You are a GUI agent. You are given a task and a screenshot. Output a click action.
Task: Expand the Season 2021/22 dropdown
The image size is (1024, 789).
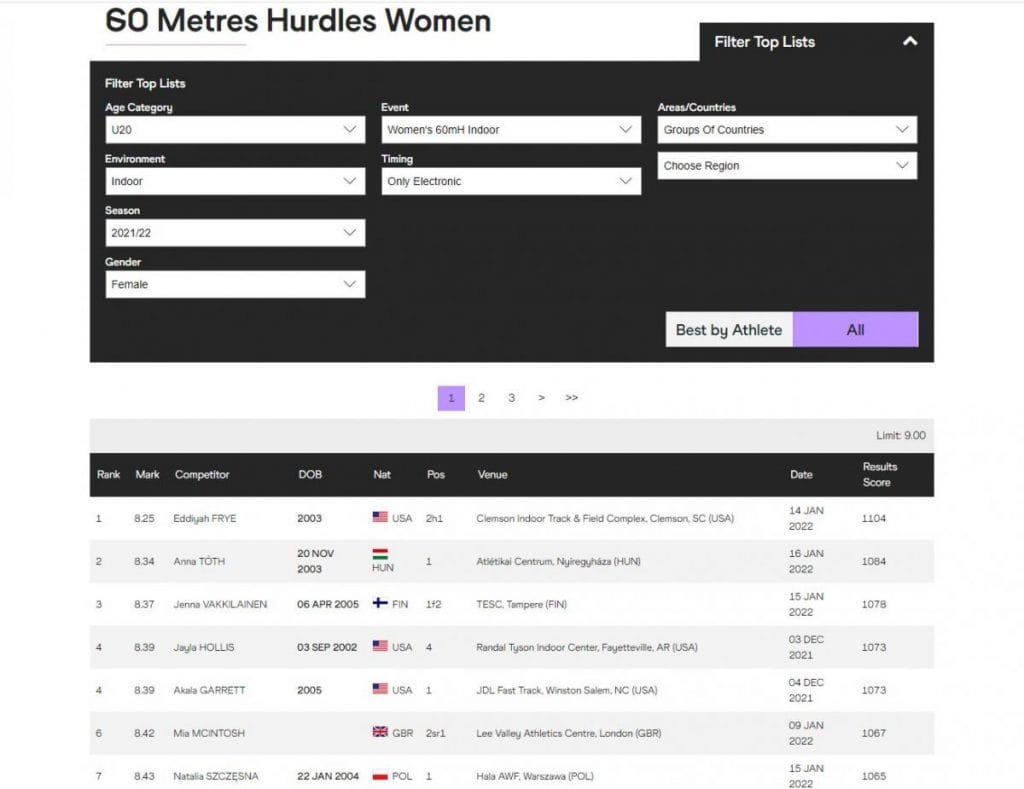[235, 233]
